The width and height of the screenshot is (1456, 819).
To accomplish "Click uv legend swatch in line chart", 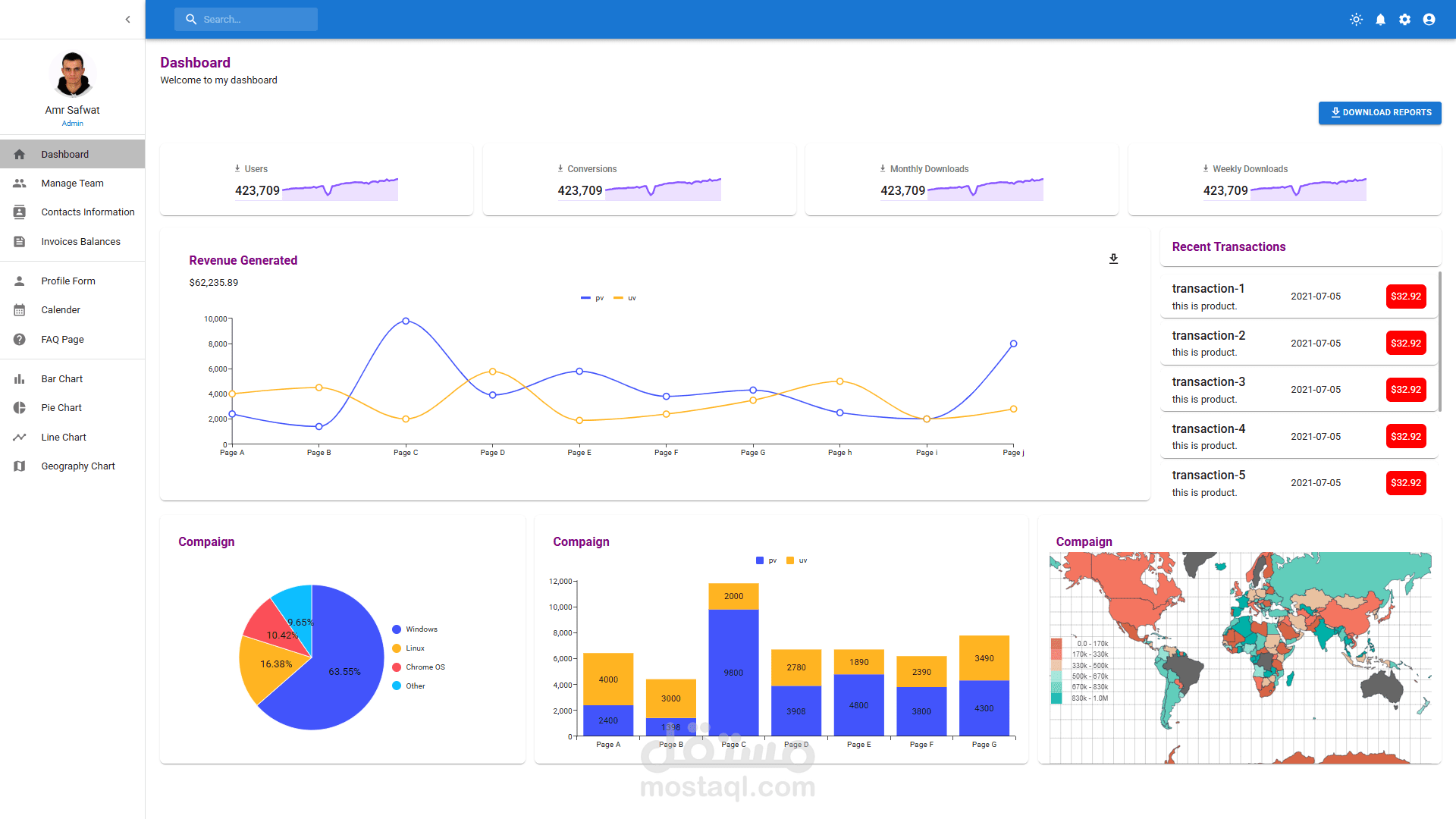I will pyautogui.click(x=618, y=298).
